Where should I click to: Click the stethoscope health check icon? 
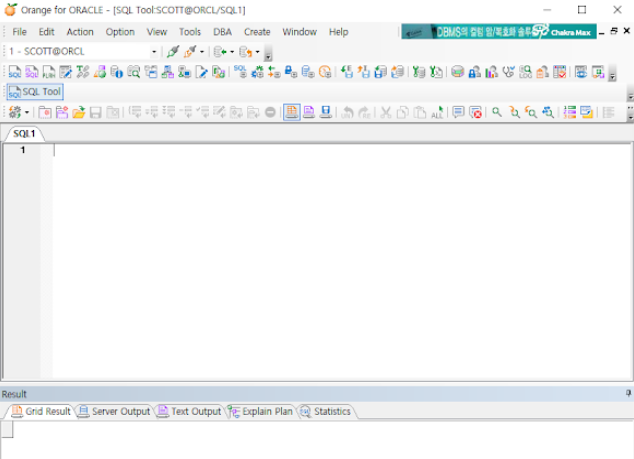(x=508, y=72)
